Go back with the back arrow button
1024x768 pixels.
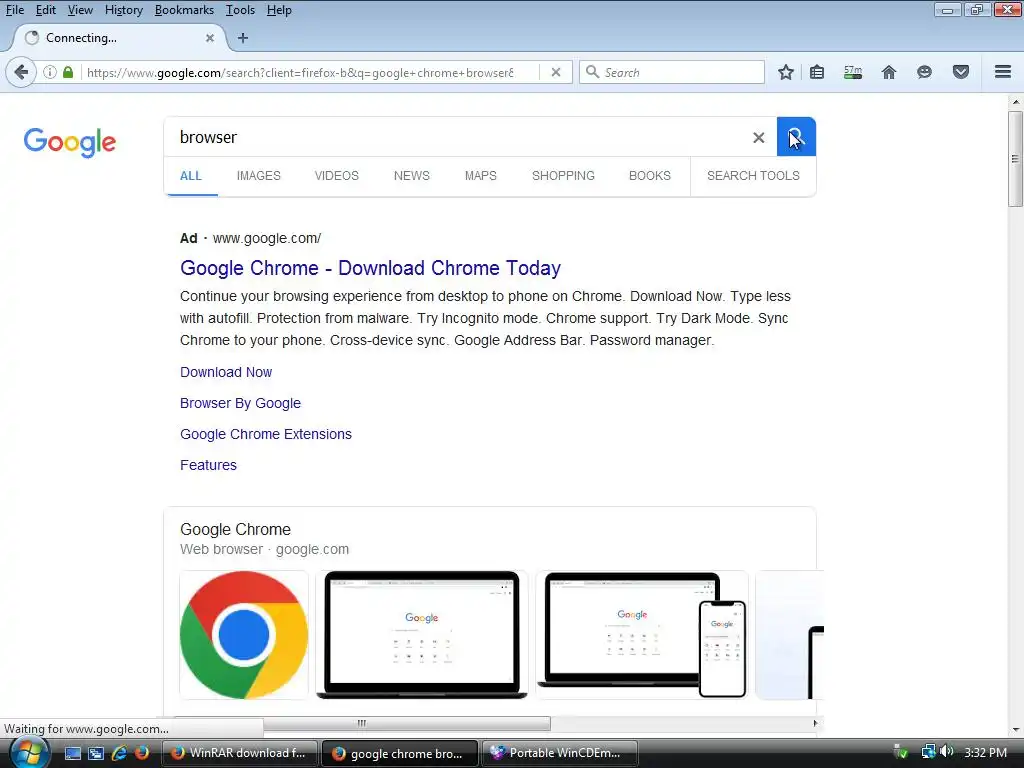coord(21,72)
